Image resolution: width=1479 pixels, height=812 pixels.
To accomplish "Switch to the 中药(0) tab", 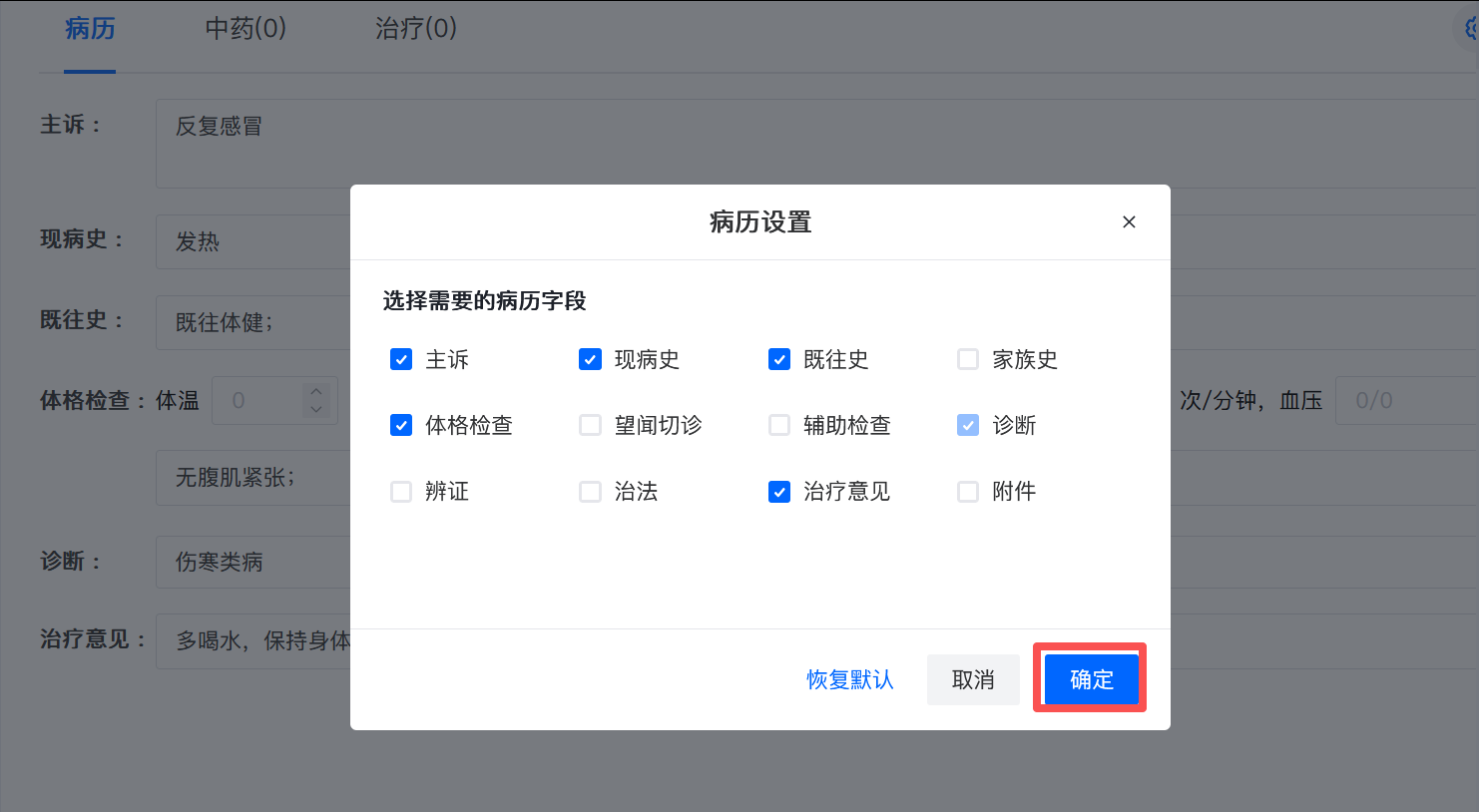I will [x=246, y=29].
